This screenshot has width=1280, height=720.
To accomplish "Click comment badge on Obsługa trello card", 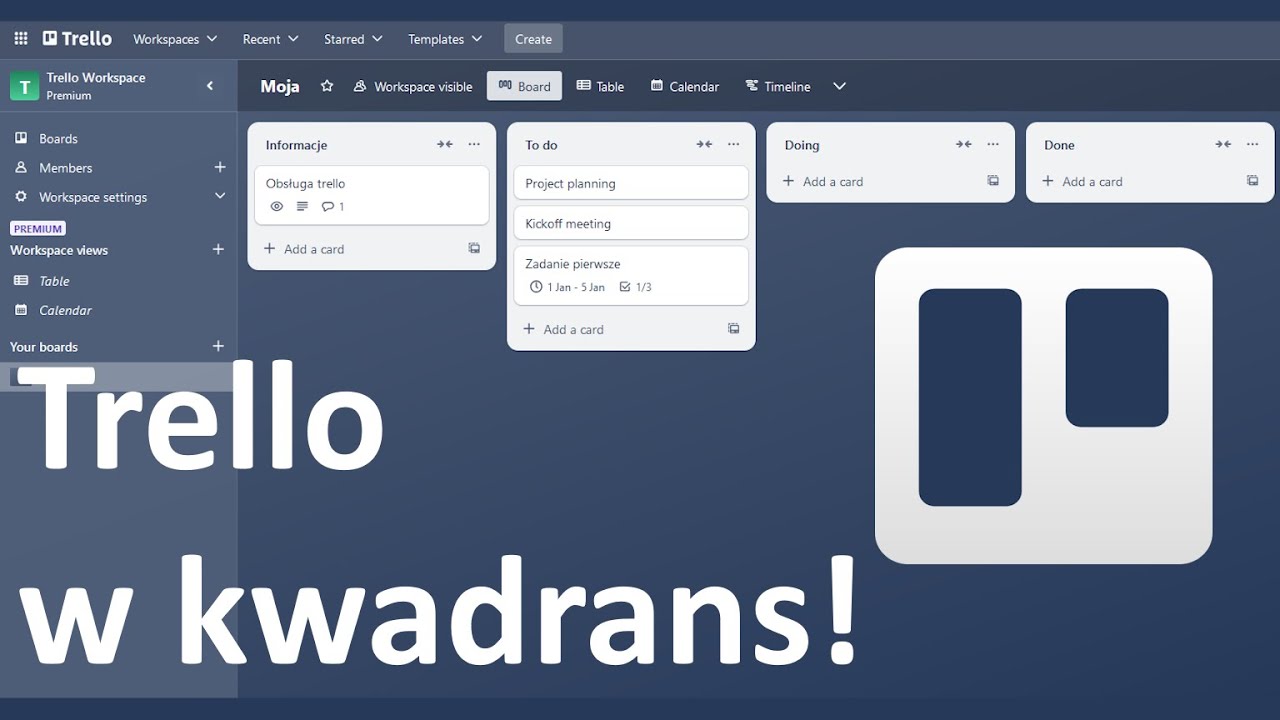I will (x=333, y=207).
